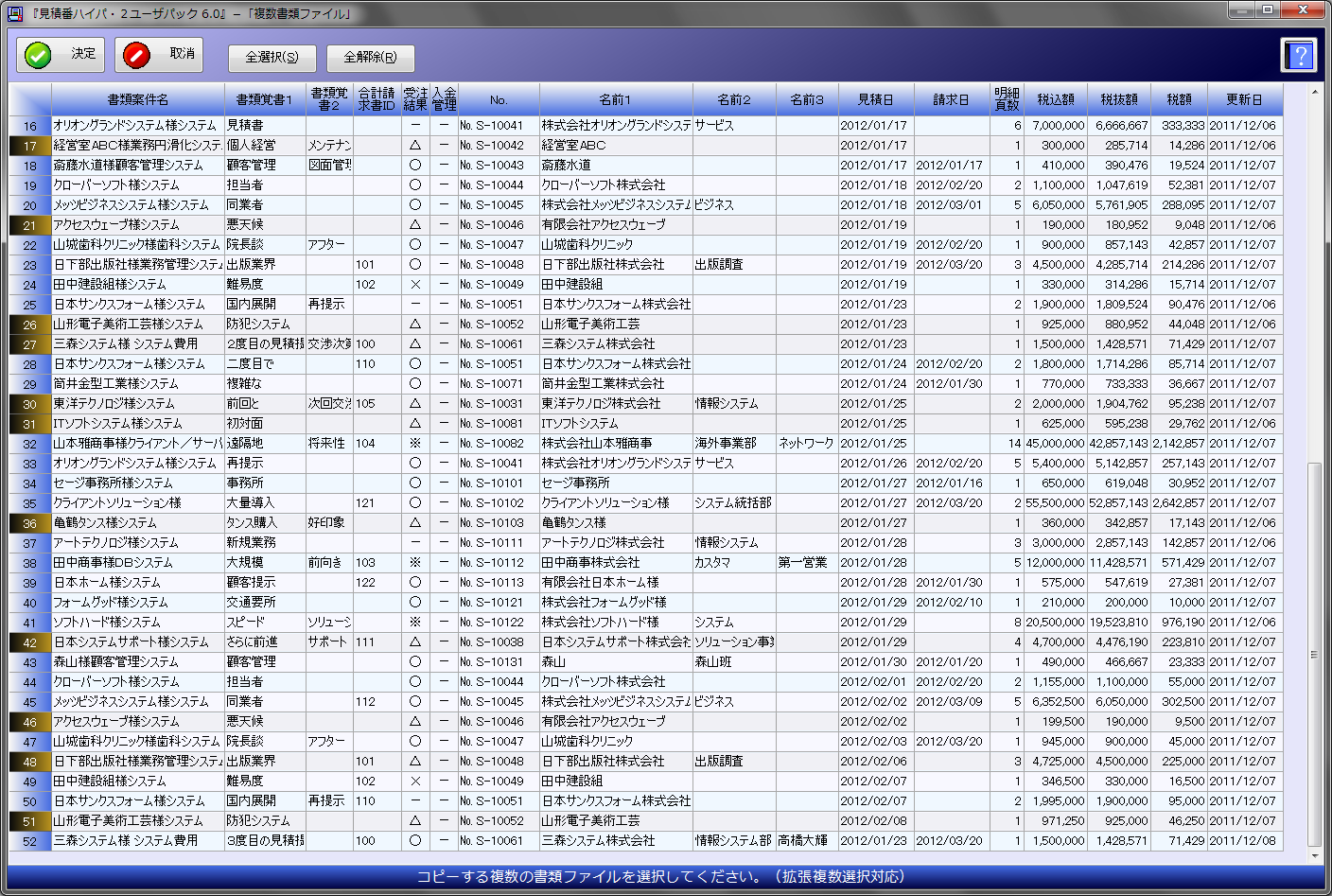Click 斎藤水道様顧客管理システム cell
The width and height of the screenshot is (1332, 896).
(x=138, y=166)
